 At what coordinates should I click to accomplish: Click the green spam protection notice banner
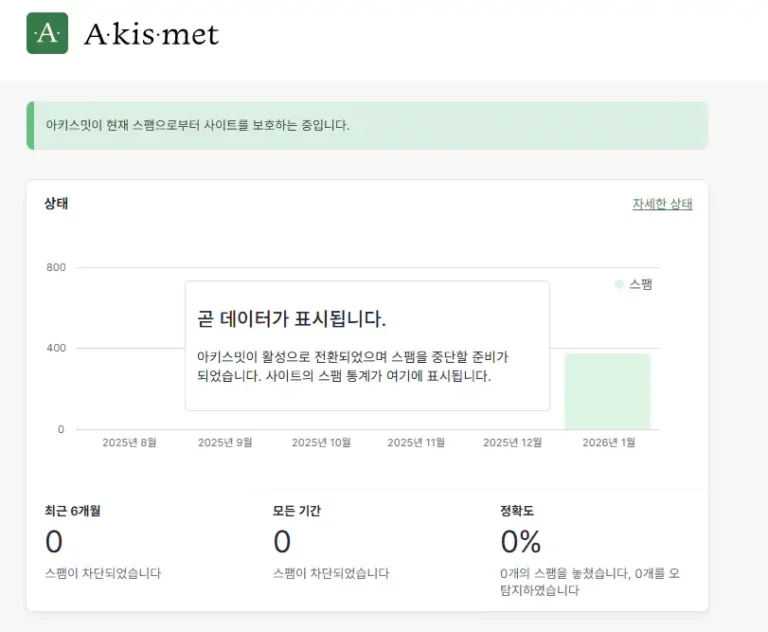pyautogui.click(x=367, y=126)
